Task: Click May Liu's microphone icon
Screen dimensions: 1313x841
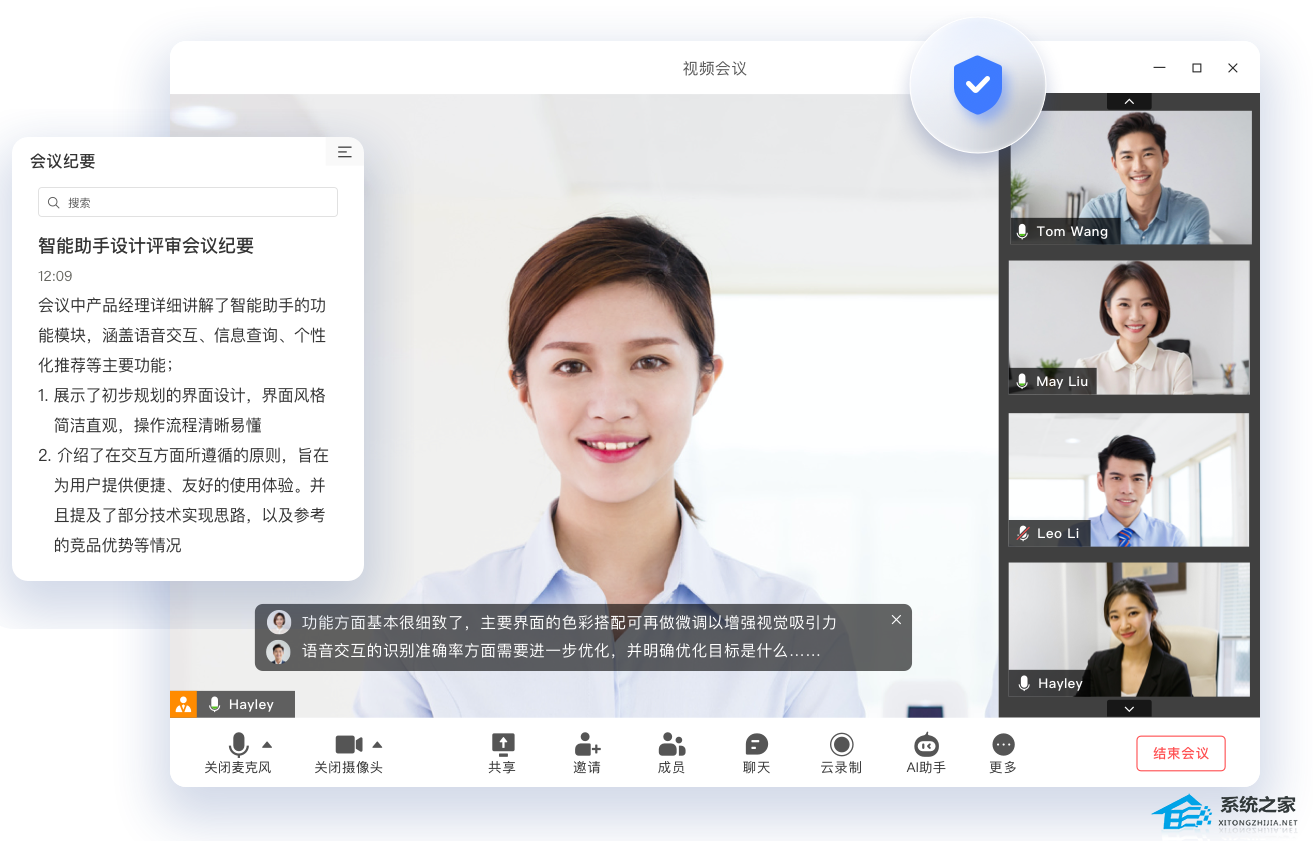Action: (1022, 381)
